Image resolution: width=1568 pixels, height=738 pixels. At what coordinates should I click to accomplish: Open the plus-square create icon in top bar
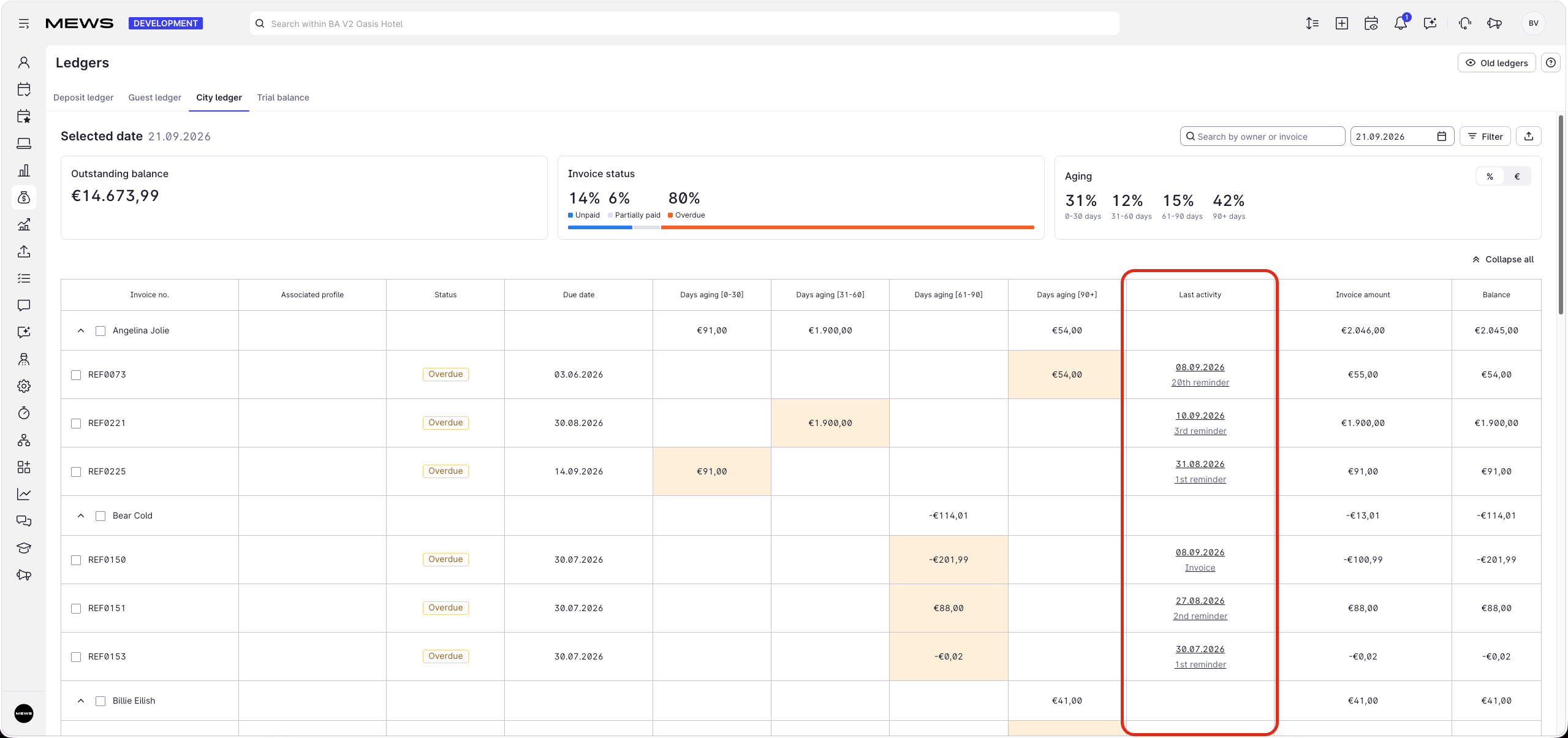pos(1341,23)
